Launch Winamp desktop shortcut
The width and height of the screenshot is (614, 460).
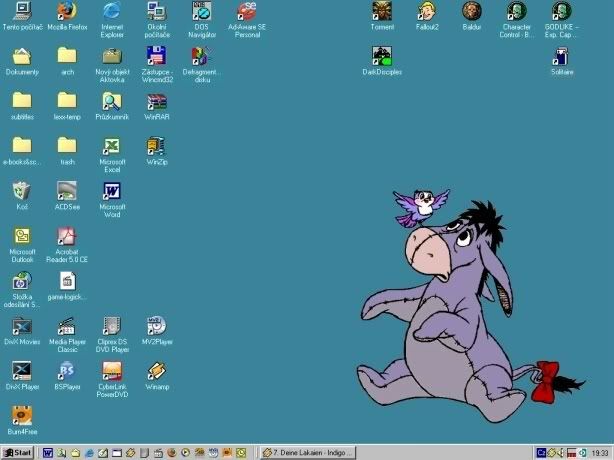point(157,376)
